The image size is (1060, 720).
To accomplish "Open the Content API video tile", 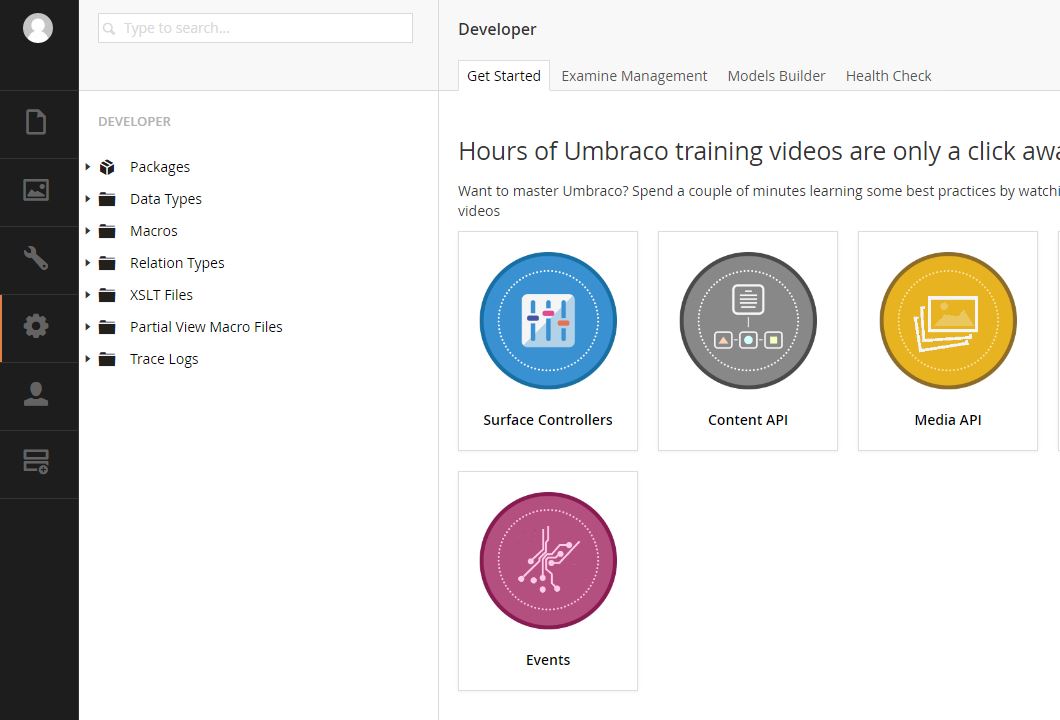I will click(748, 341).
